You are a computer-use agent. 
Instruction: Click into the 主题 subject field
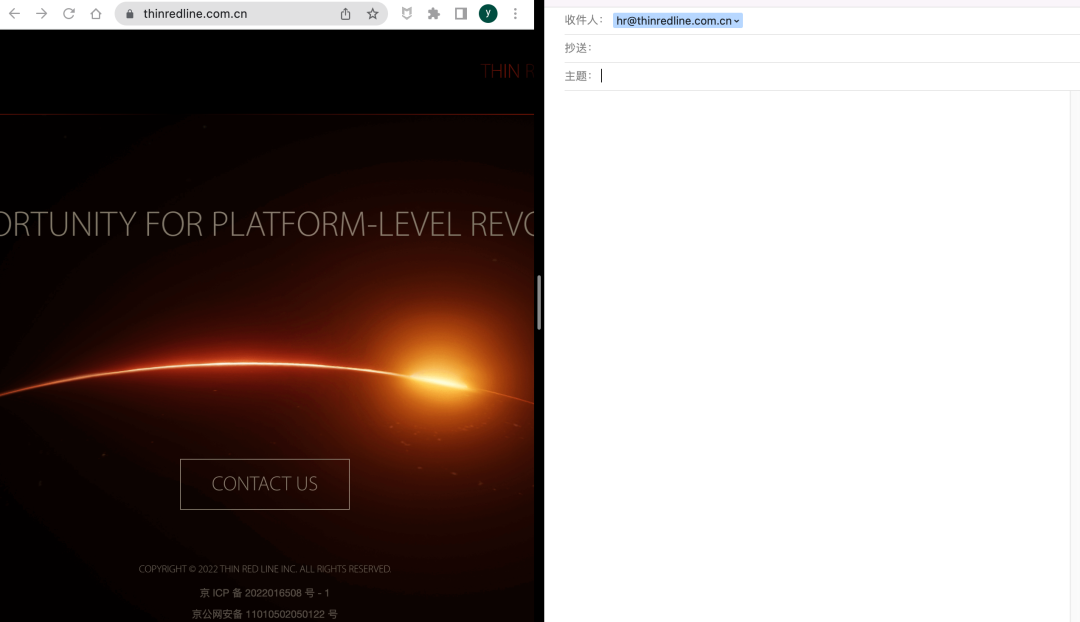830,76
